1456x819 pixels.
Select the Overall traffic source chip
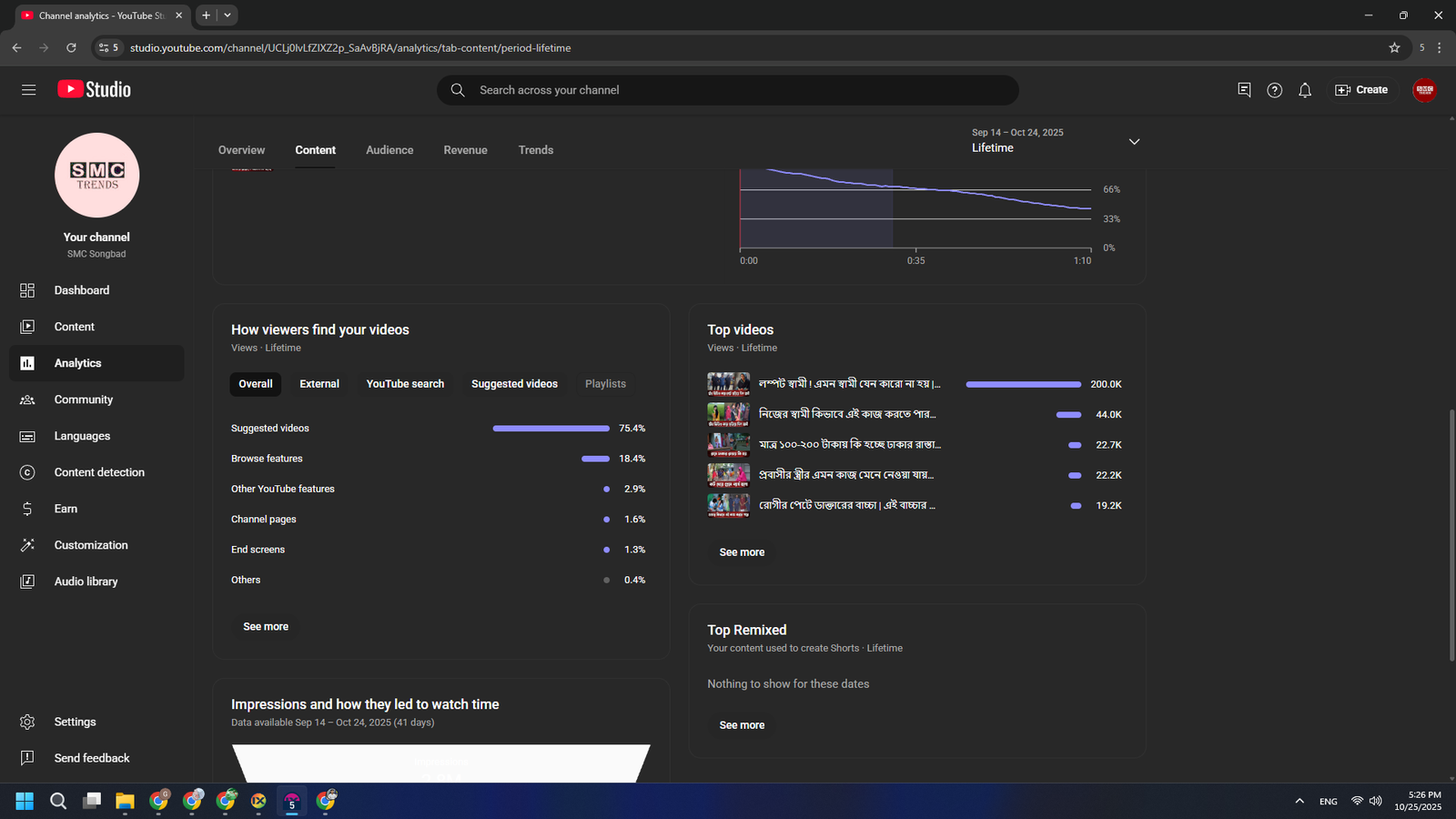pyautogui.click(x=256, y=384)
